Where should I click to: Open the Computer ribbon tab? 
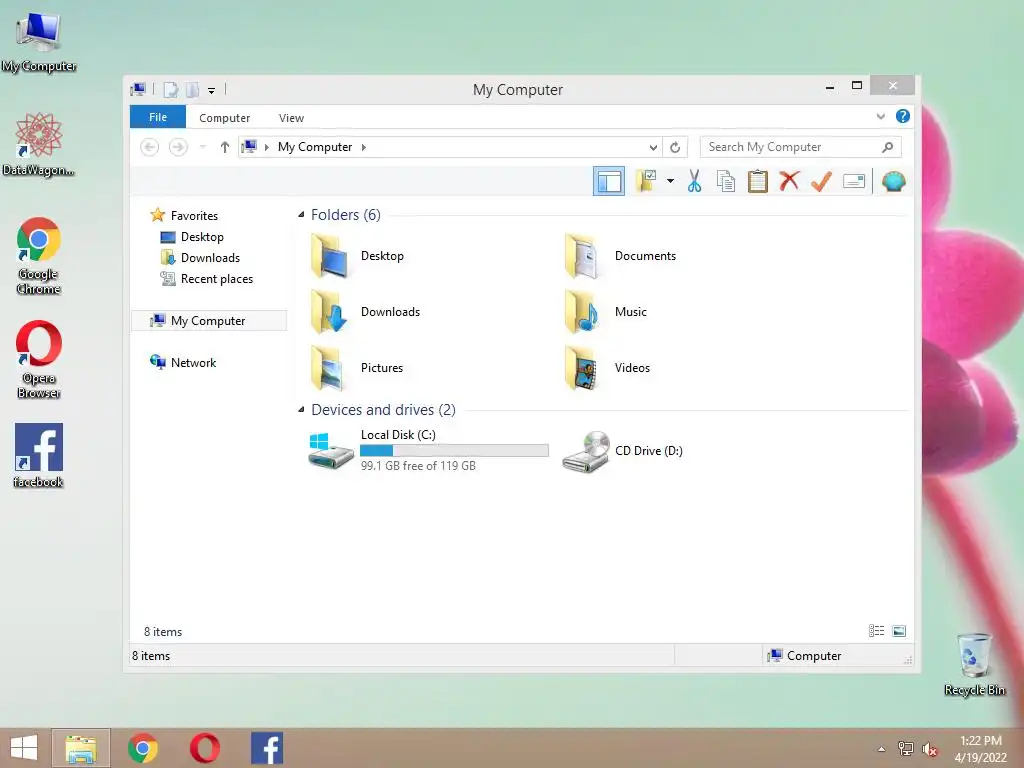click(x=225, y=118)
